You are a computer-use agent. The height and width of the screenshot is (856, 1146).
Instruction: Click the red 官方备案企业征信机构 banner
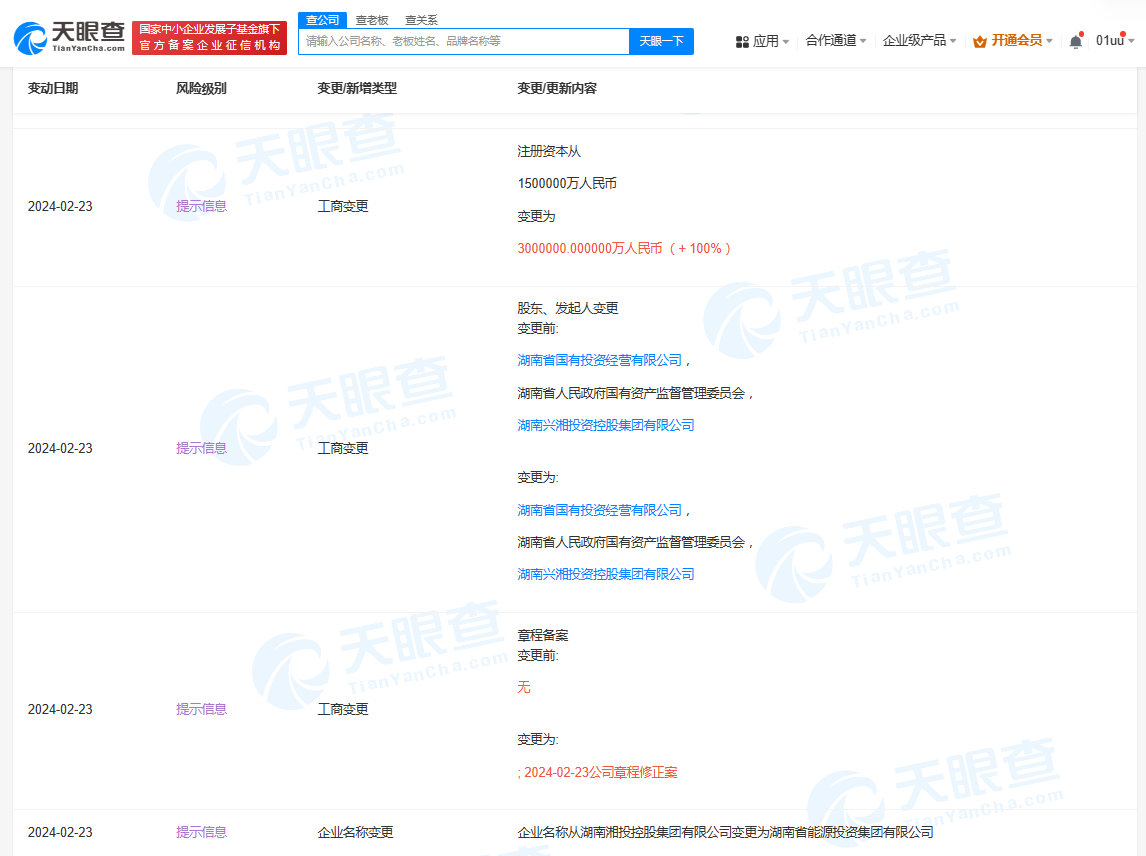coord(209,38)
